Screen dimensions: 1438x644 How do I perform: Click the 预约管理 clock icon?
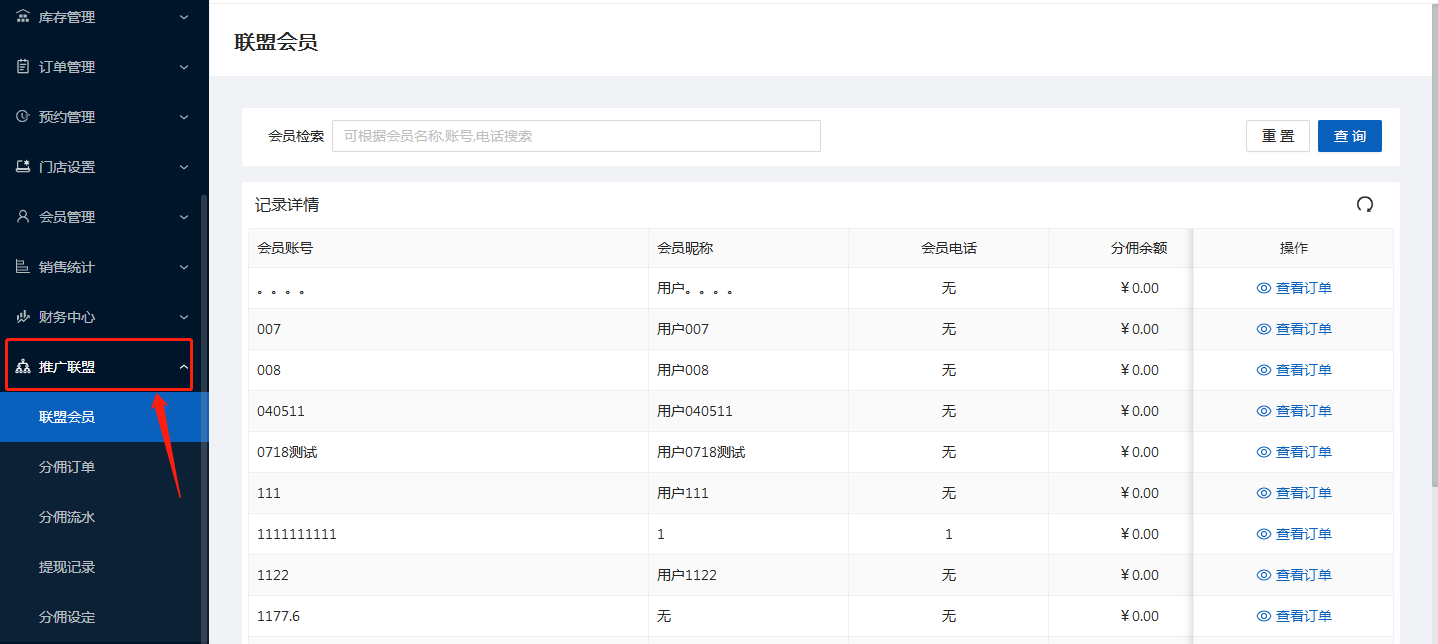click(23, 117)
